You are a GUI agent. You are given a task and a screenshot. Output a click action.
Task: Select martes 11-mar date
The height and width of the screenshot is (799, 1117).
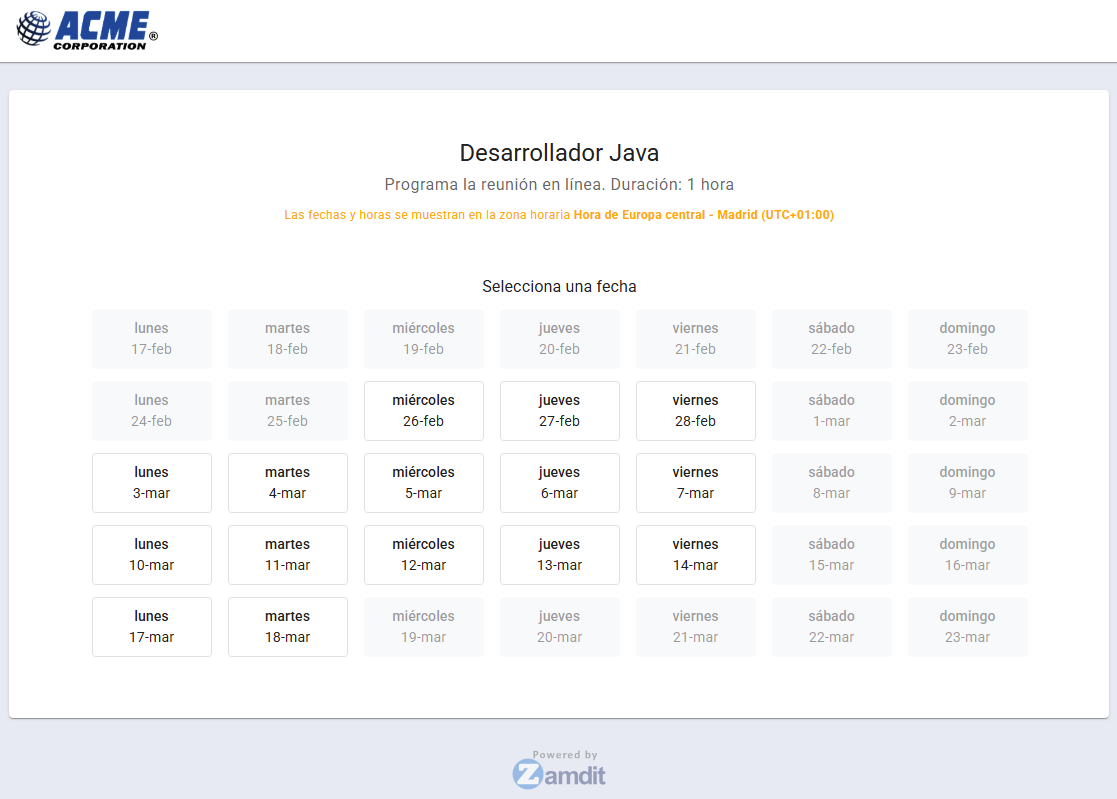[287, 555]
